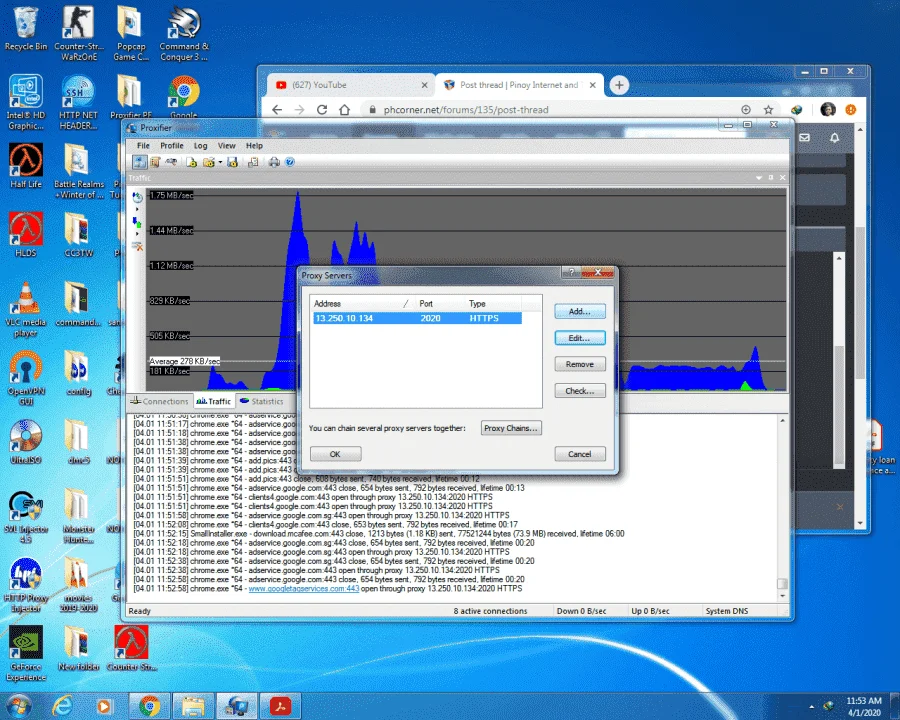The image size is (900, 720).
Task: Show hidden tray icons arrow
Action: click(812, 706)
